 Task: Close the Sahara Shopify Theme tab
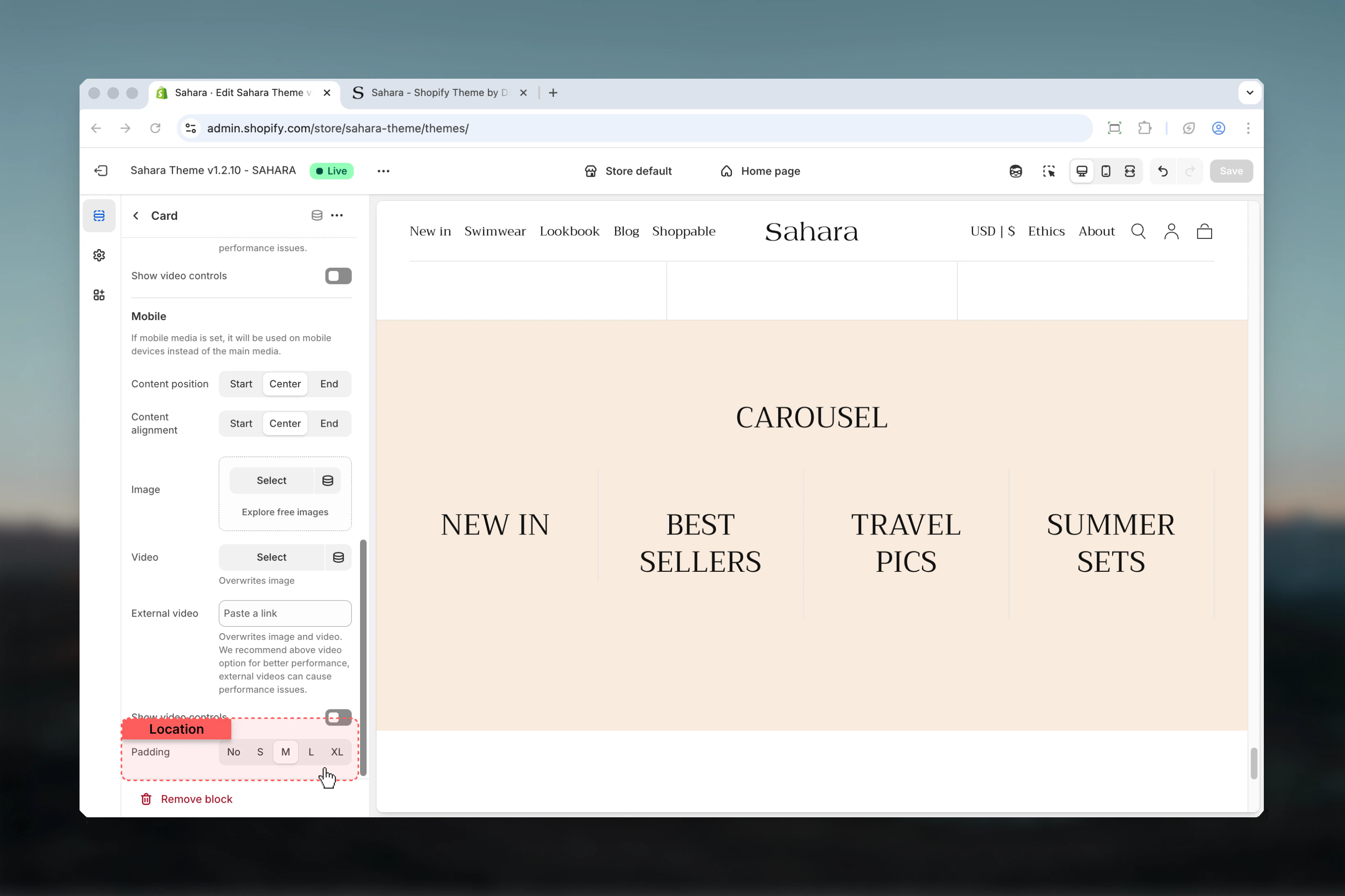point(523,93)
